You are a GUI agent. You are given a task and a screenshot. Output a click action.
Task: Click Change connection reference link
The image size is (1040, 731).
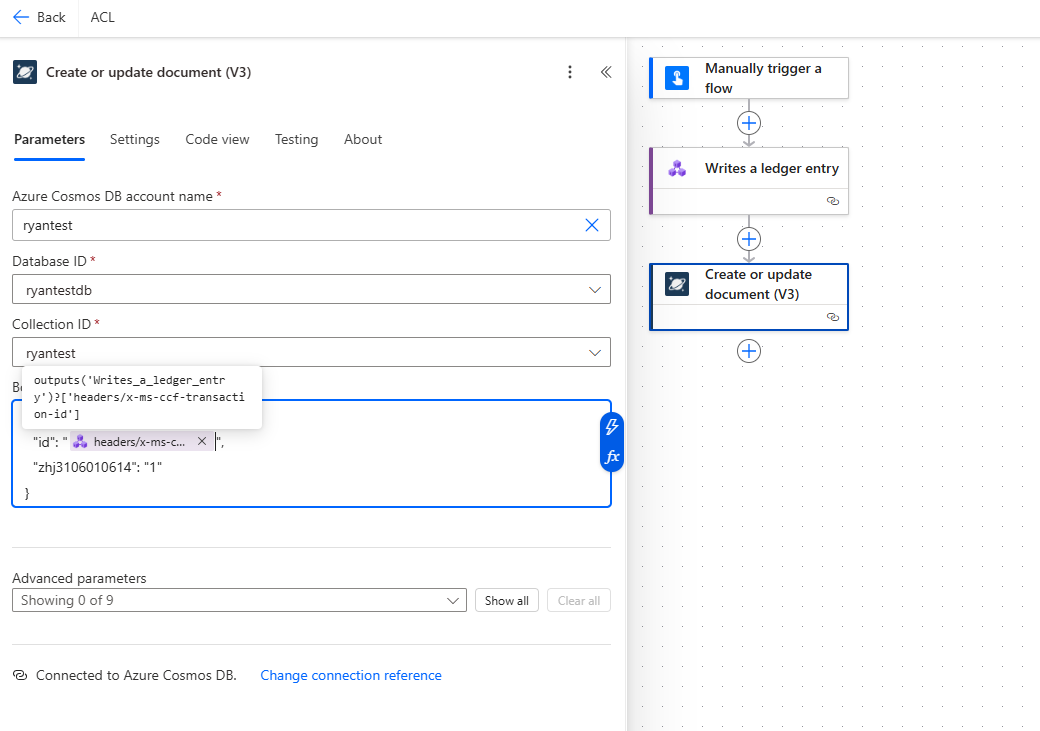pyautogui.click(x=351, y=675)
